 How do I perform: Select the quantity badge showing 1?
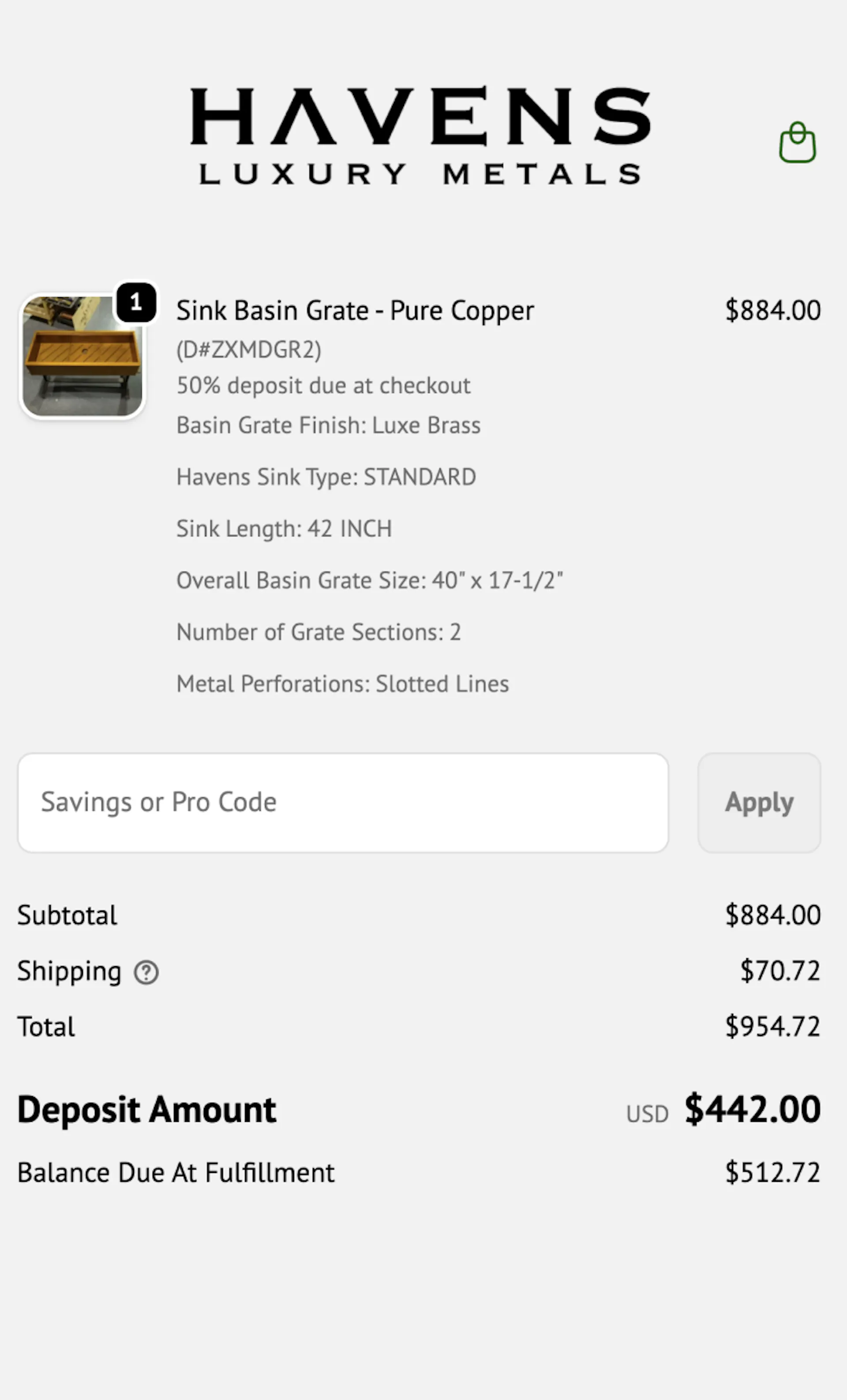point(136,303)
